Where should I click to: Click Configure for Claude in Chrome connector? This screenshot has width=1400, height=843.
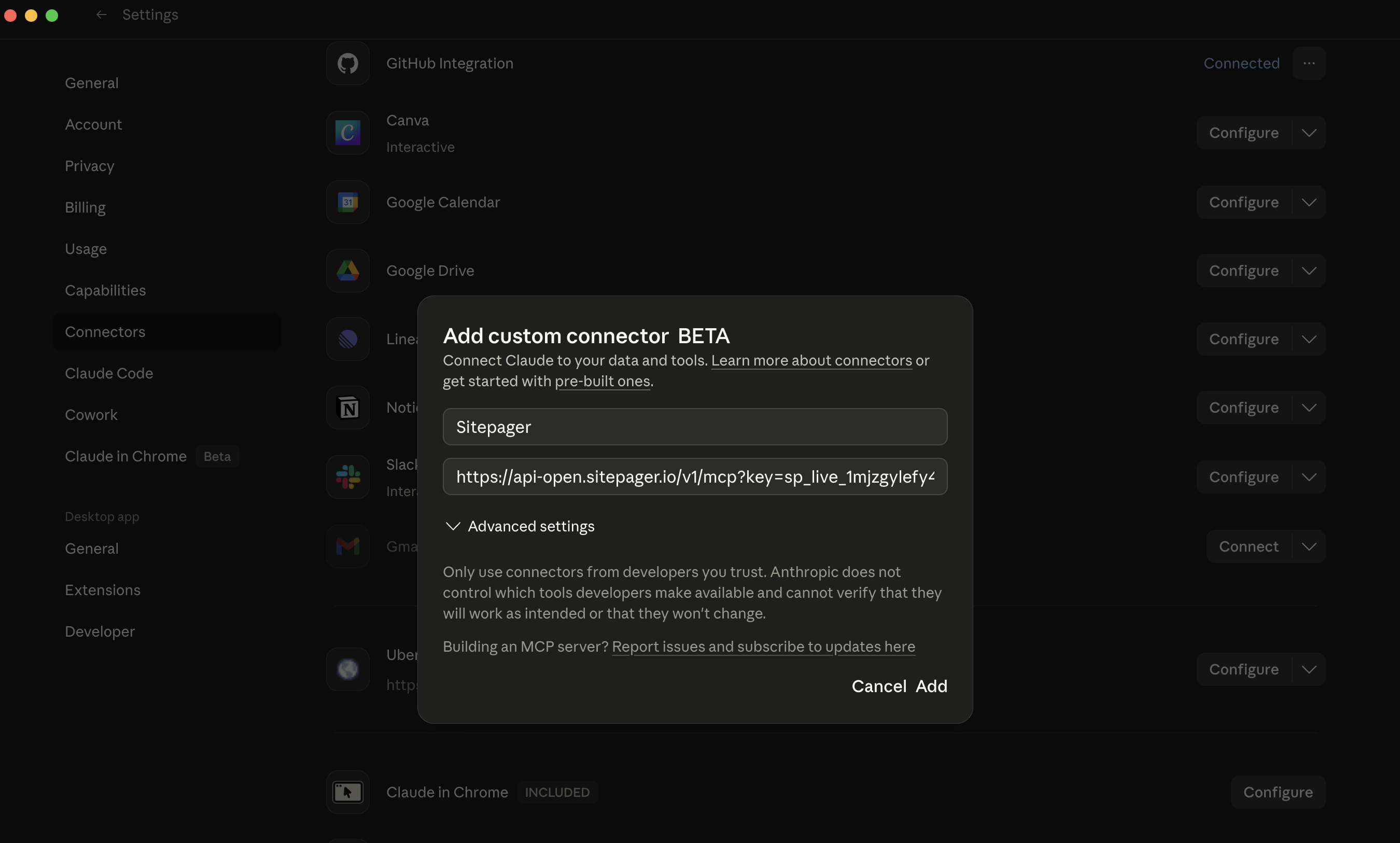pos(1278,792)
